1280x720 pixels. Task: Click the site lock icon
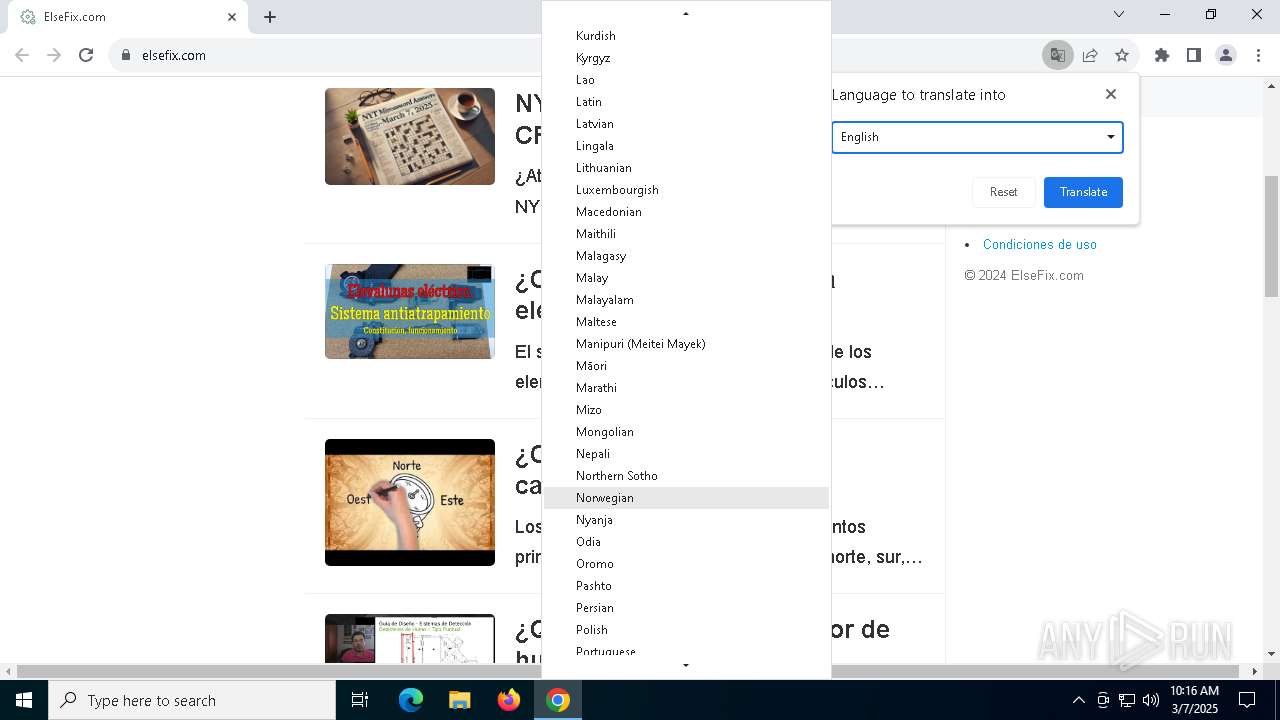[126, 55]
